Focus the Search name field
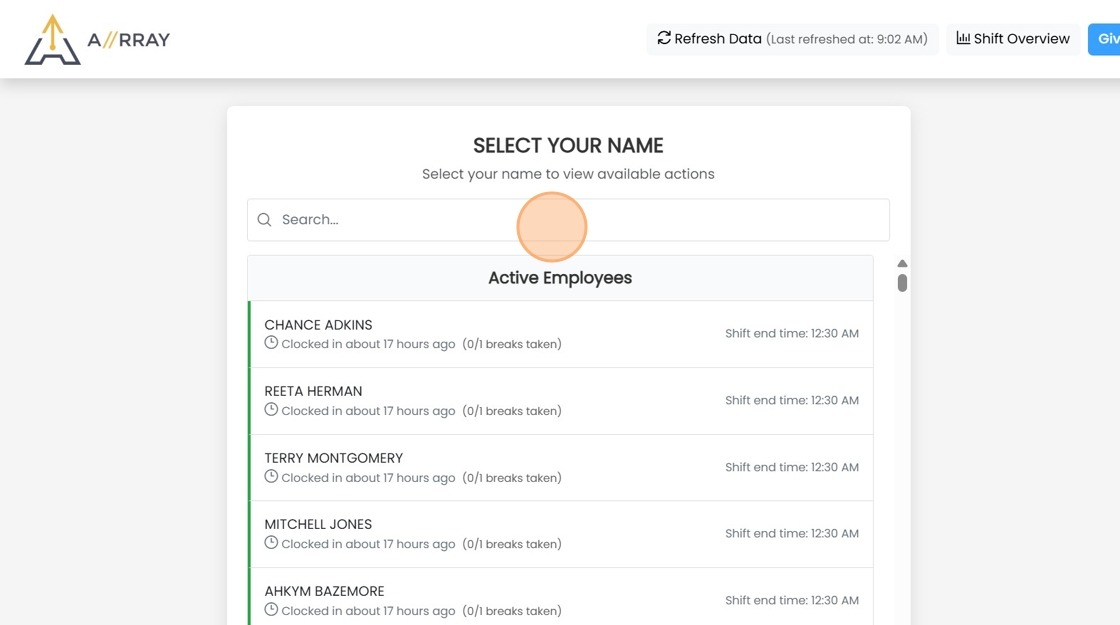 pyautogui.click(x=568, y=220)
